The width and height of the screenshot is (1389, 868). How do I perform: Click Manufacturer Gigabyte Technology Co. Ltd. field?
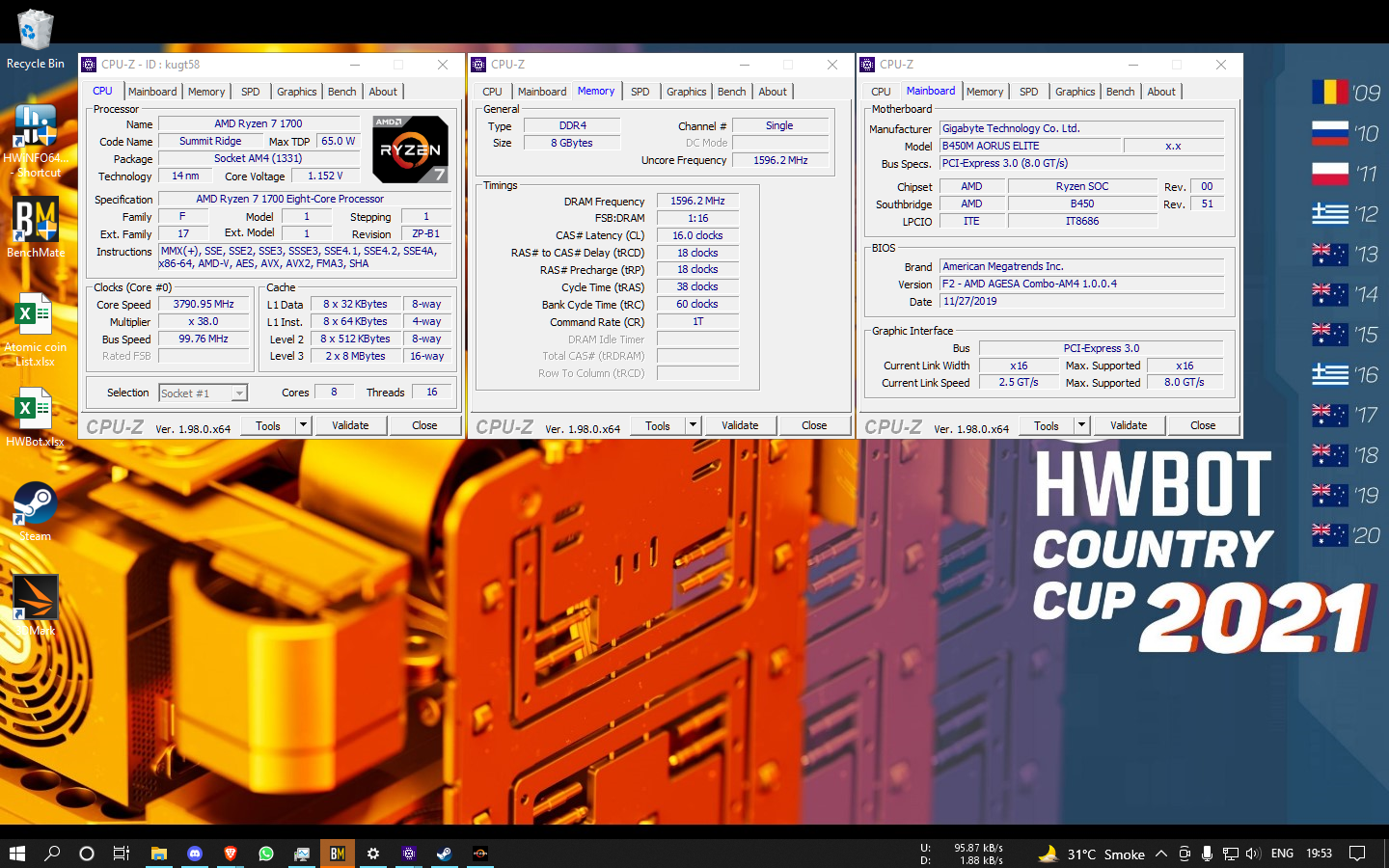click(x=1081, y=128)
